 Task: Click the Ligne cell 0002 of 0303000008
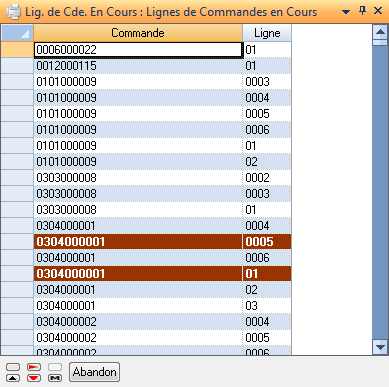click(x=267, y=178)
